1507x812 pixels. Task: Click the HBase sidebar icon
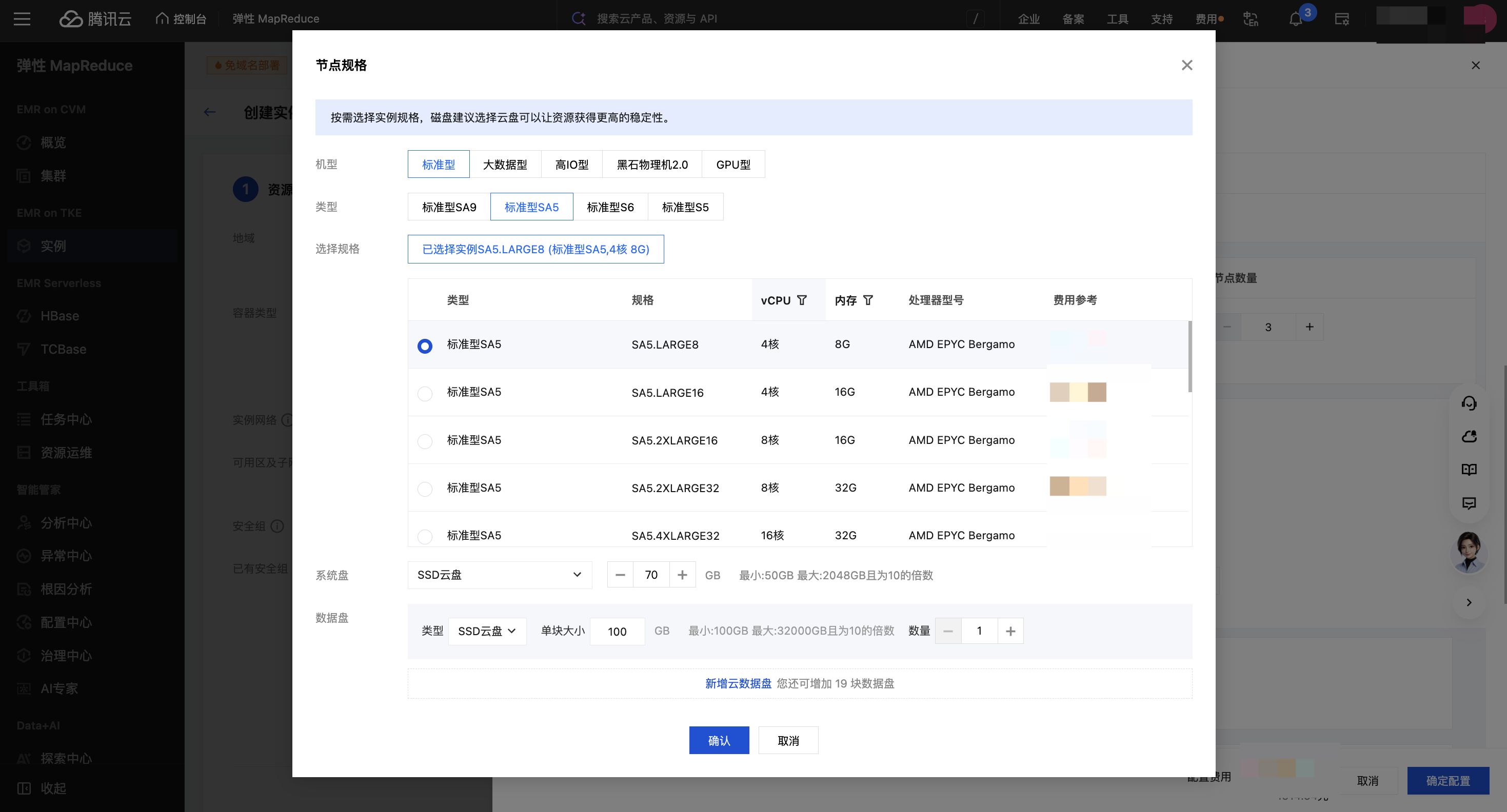tap(24, 316)
